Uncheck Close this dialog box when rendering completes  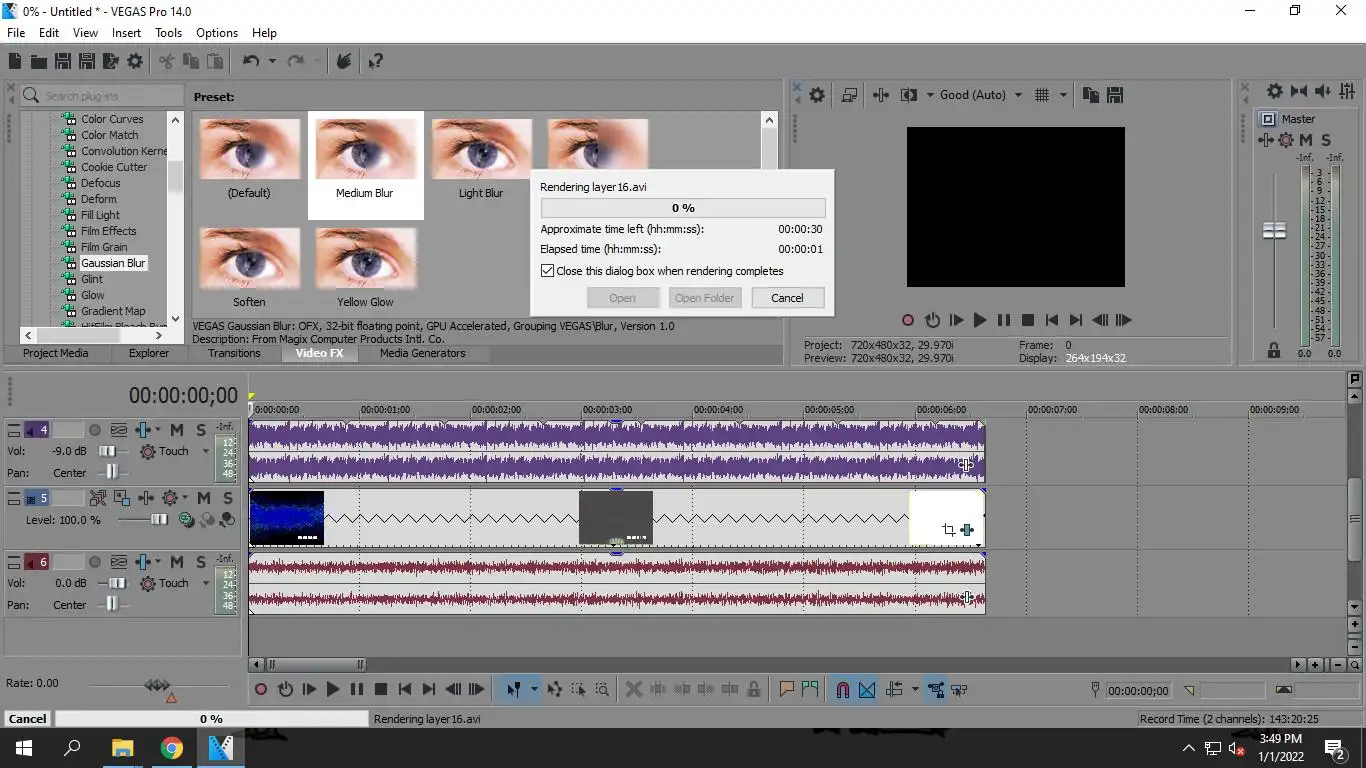pos(547,271)
